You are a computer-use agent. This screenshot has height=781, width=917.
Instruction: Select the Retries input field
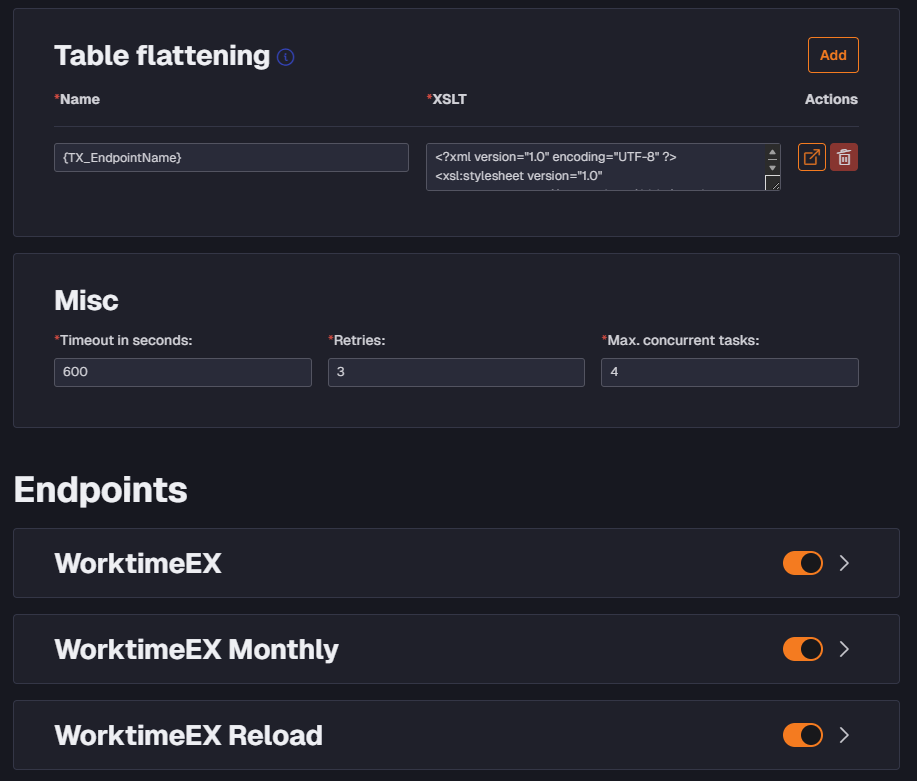[456, 372]
